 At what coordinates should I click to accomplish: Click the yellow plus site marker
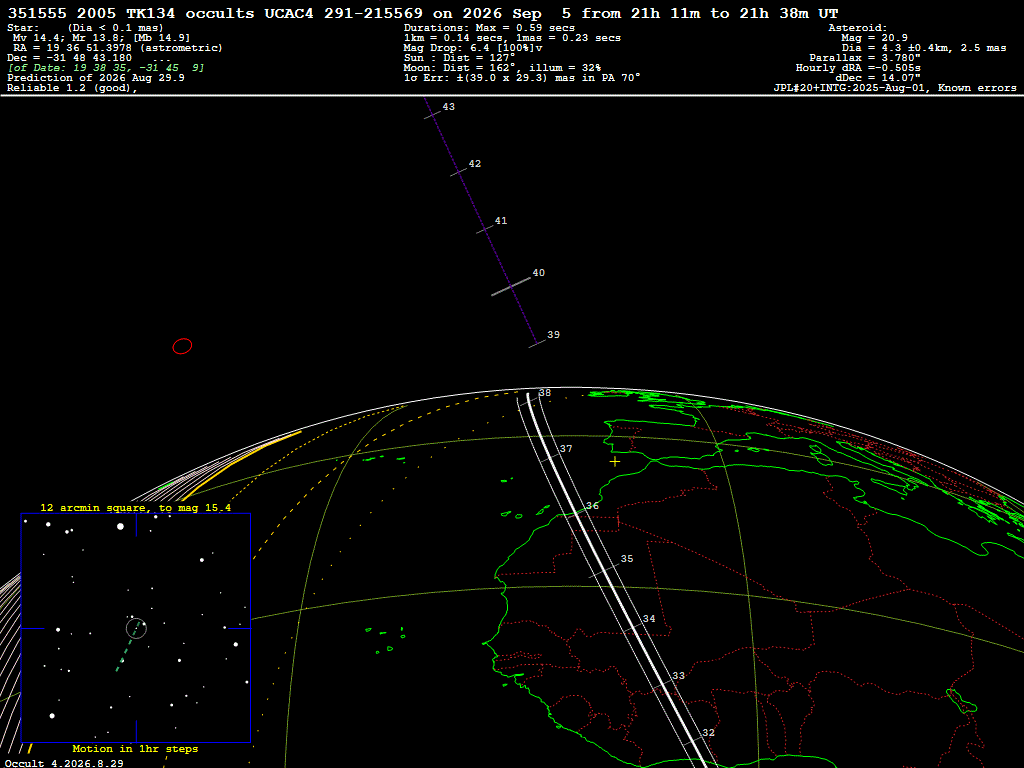click(615, 462)
